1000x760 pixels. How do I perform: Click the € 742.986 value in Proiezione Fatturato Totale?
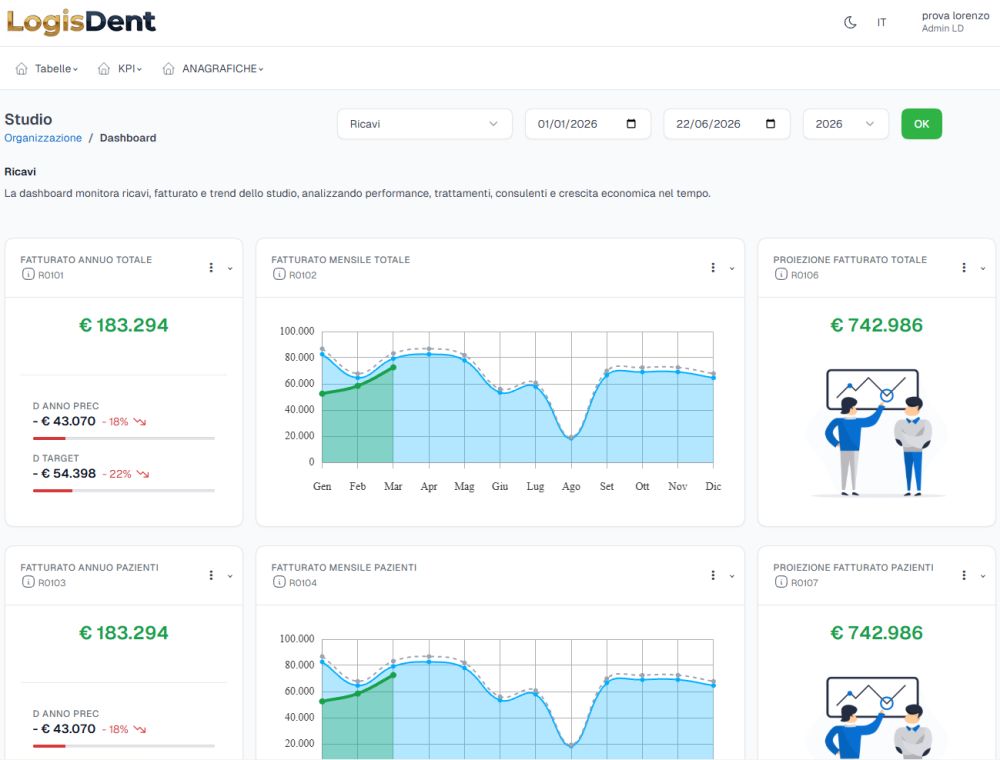click(x=876, y=325)
